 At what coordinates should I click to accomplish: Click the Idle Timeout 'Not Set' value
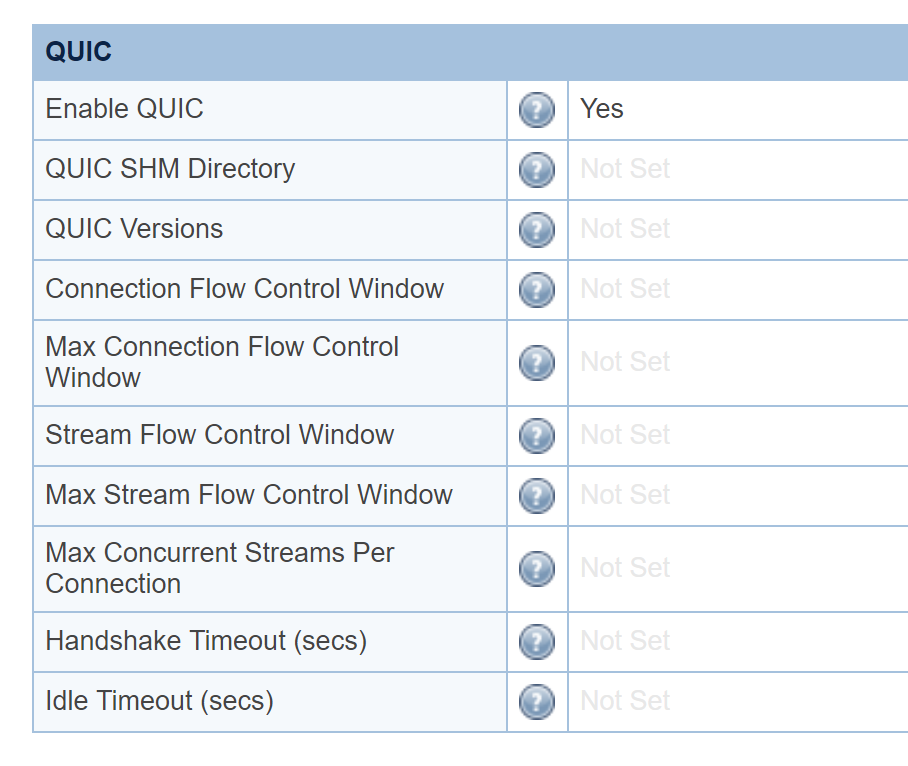[x=625, y=701]
